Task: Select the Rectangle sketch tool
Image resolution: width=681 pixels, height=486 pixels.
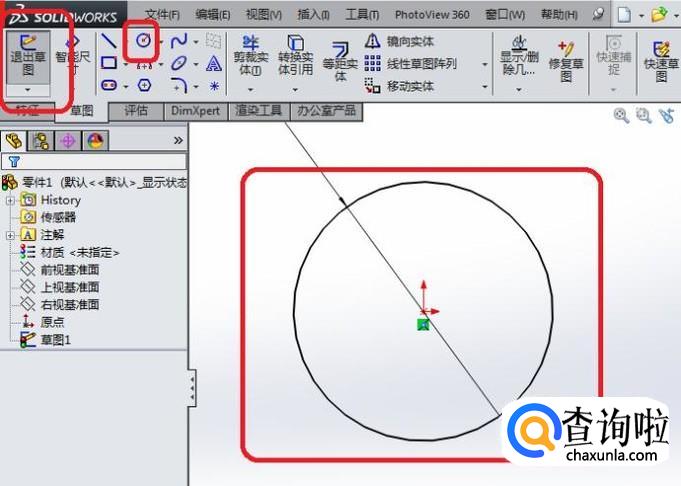Action: (109, 63)
